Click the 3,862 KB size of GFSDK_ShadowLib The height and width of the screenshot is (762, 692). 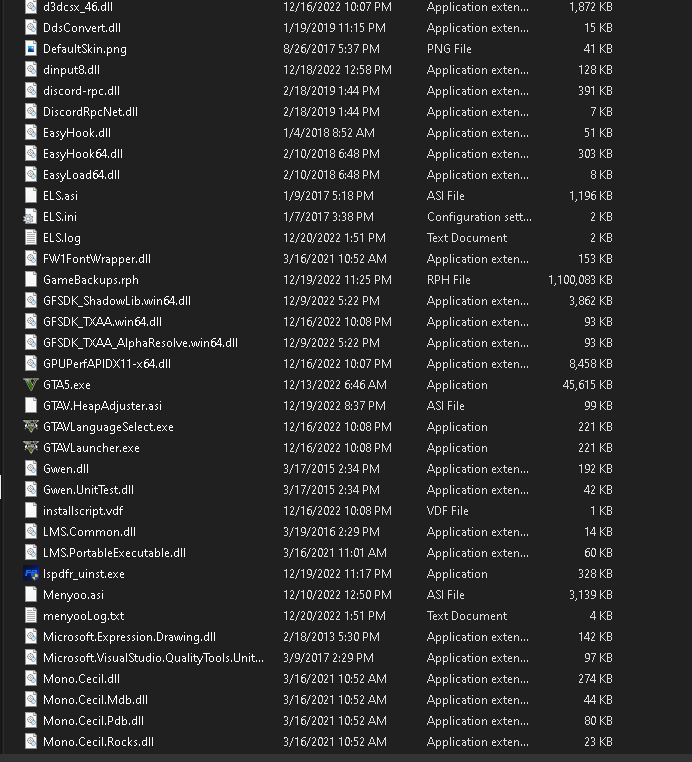pyautogui.click(x=591, y=301)
